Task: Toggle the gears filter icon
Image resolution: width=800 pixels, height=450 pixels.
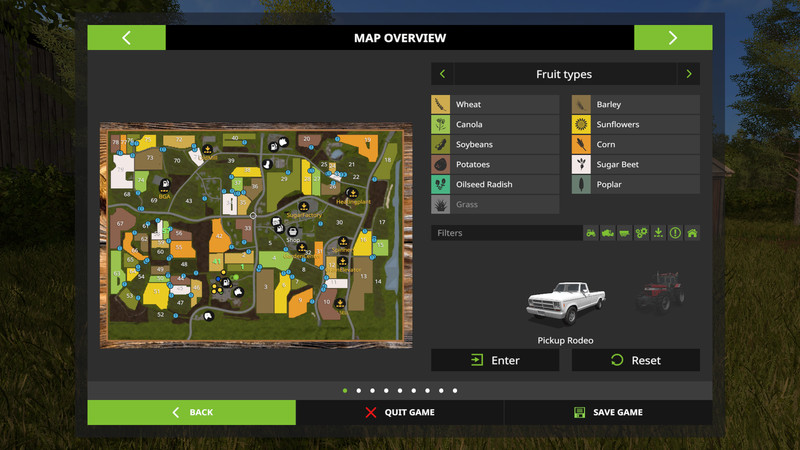Action: pos(642,233)
